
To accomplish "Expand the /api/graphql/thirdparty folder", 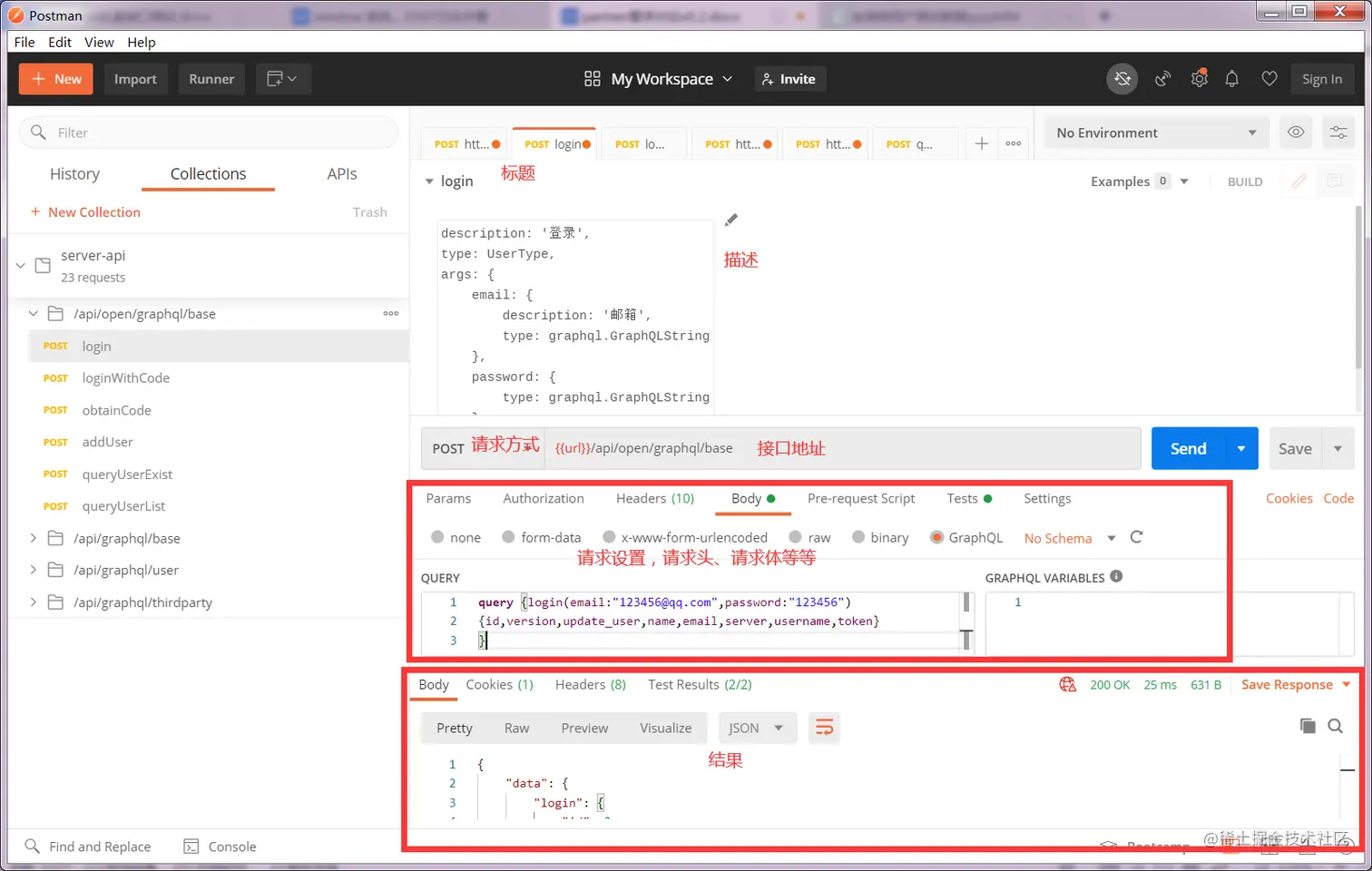I will tap(34, 602).
